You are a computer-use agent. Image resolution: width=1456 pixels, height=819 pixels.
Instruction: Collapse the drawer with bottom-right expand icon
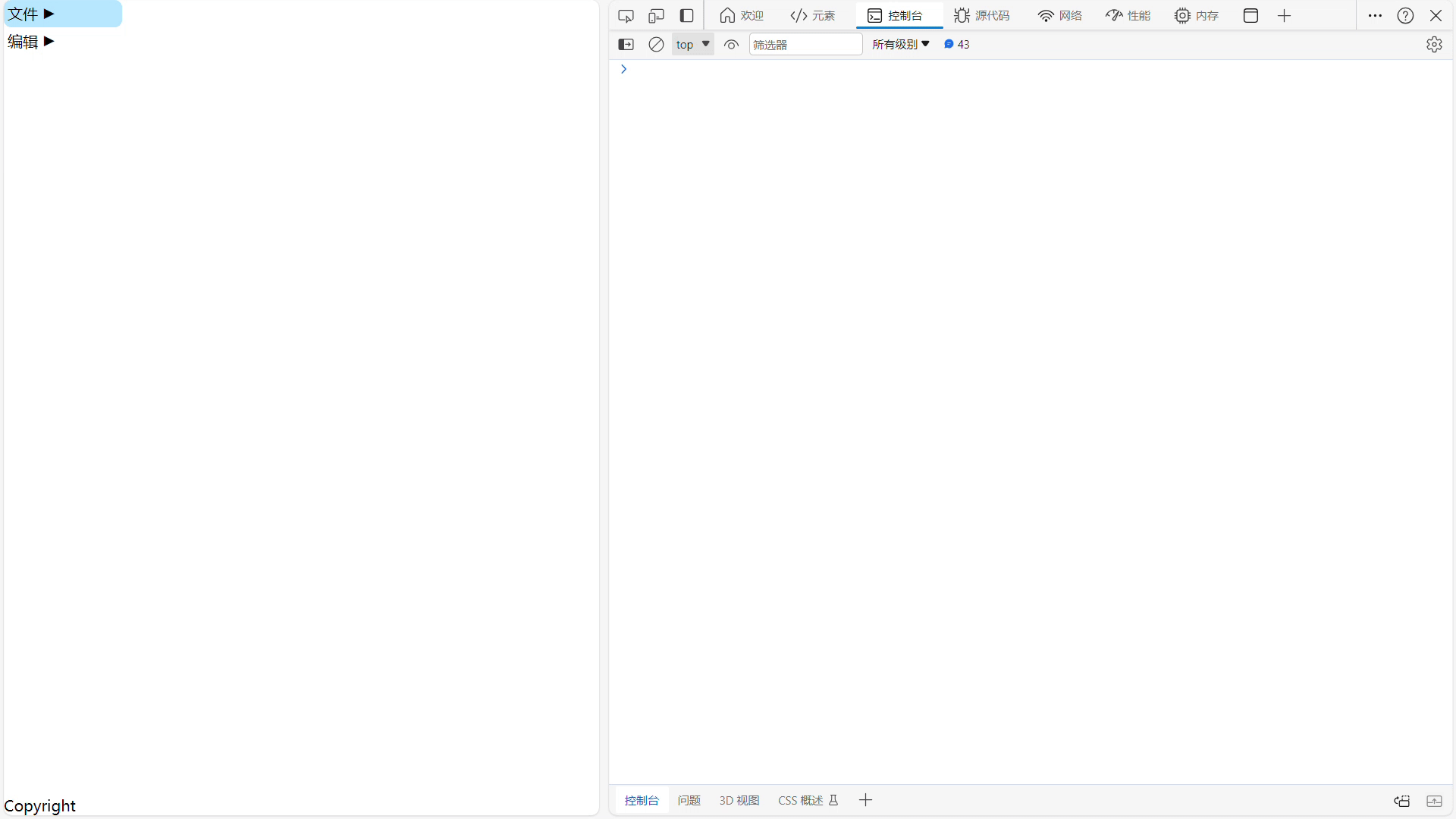pos(1434,802)
